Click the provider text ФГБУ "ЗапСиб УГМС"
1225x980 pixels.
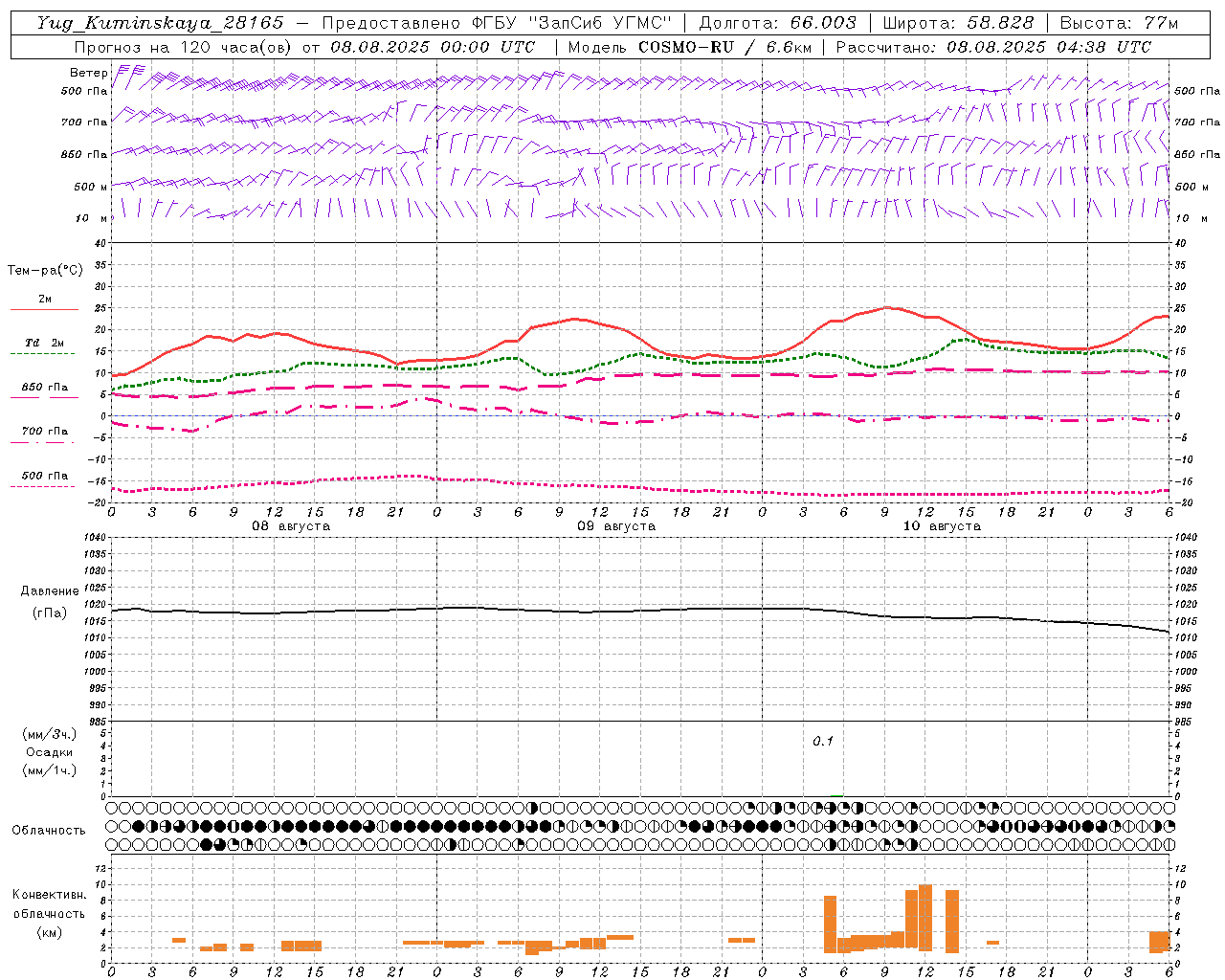click(572, 23)
